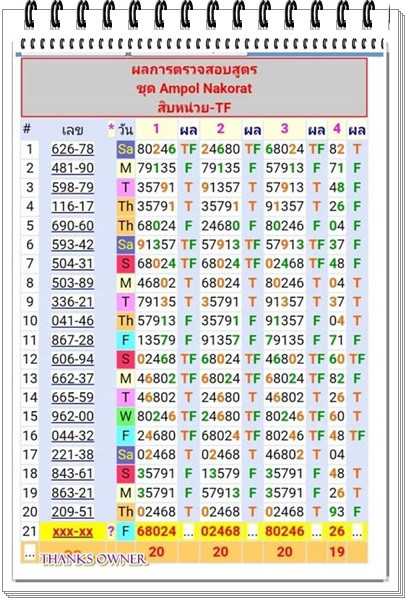Image resolution: width=407 pixels, height=600 pixels.
Task: Click the เลข column header
Action: pyautogui.click(x=73, y=130)
